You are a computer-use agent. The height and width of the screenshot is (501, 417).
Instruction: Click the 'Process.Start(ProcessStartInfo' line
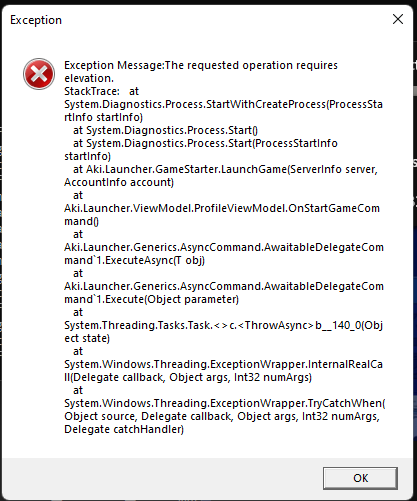click(205, 143)
